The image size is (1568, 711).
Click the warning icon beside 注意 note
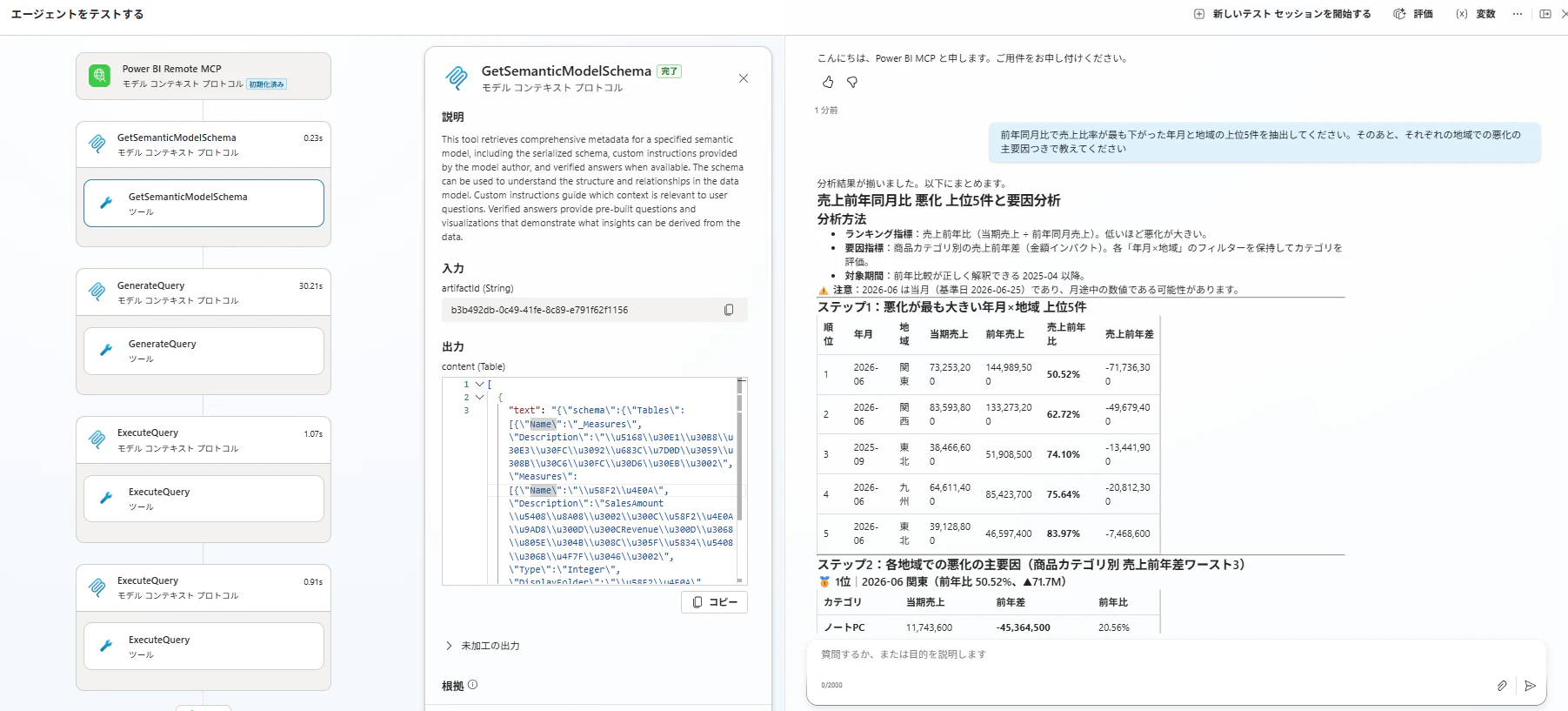click(824, 290)
